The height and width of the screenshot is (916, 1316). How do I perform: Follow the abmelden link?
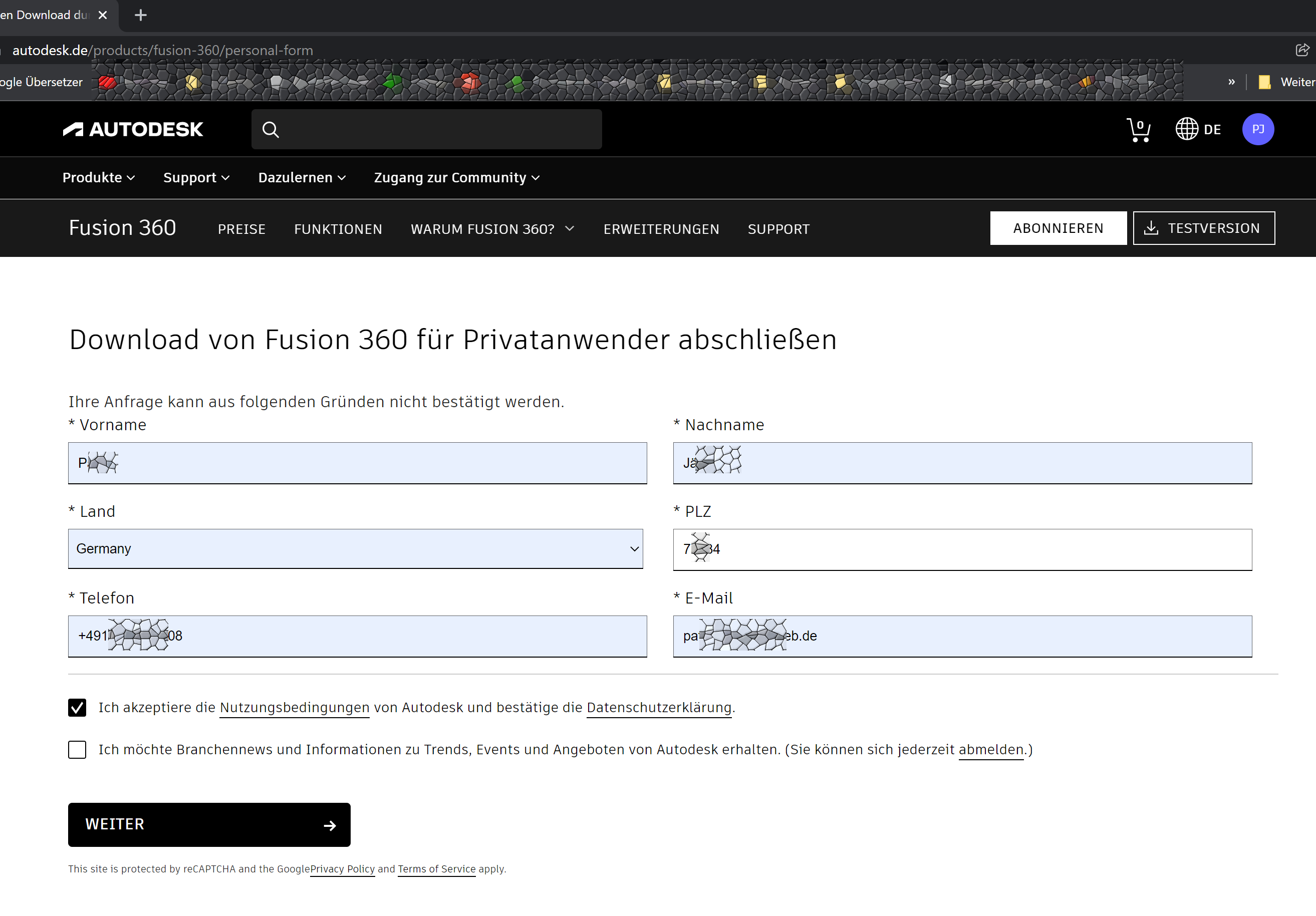tap(991, 750)
